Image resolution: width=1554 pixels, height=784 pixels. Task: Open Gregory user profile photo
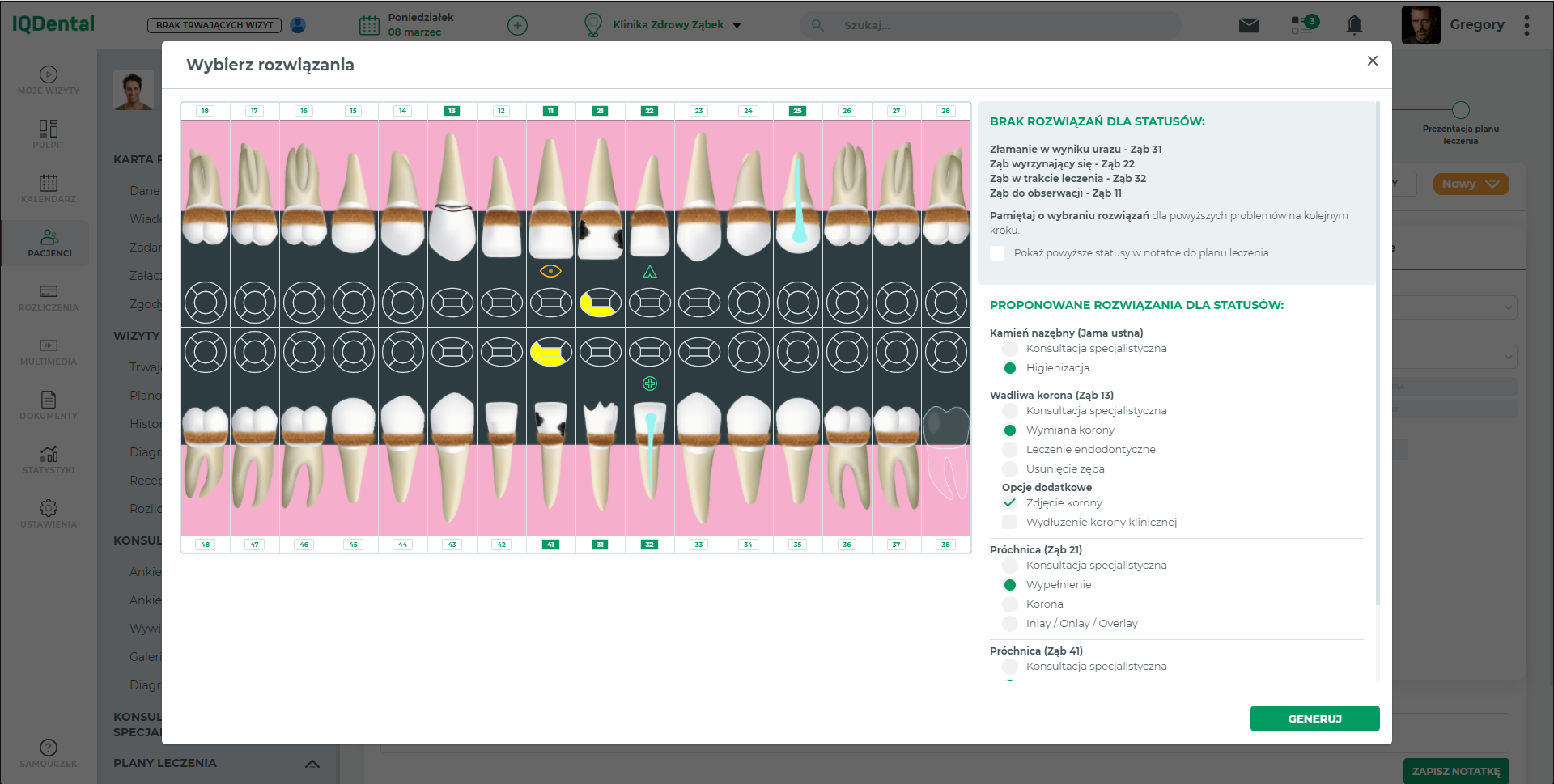pos(1420,25)
